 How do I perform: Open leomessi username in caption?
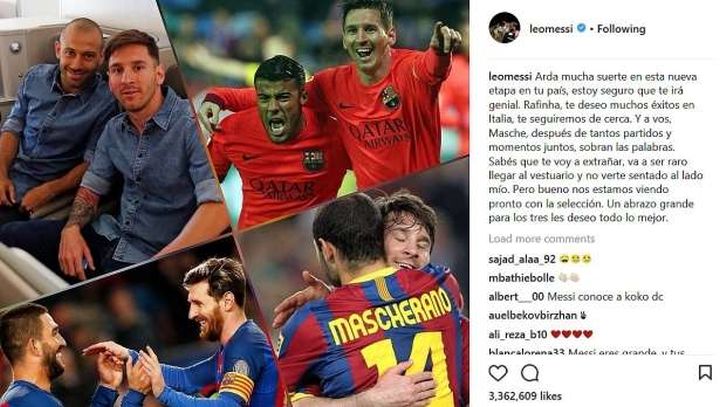click(510, 77)
